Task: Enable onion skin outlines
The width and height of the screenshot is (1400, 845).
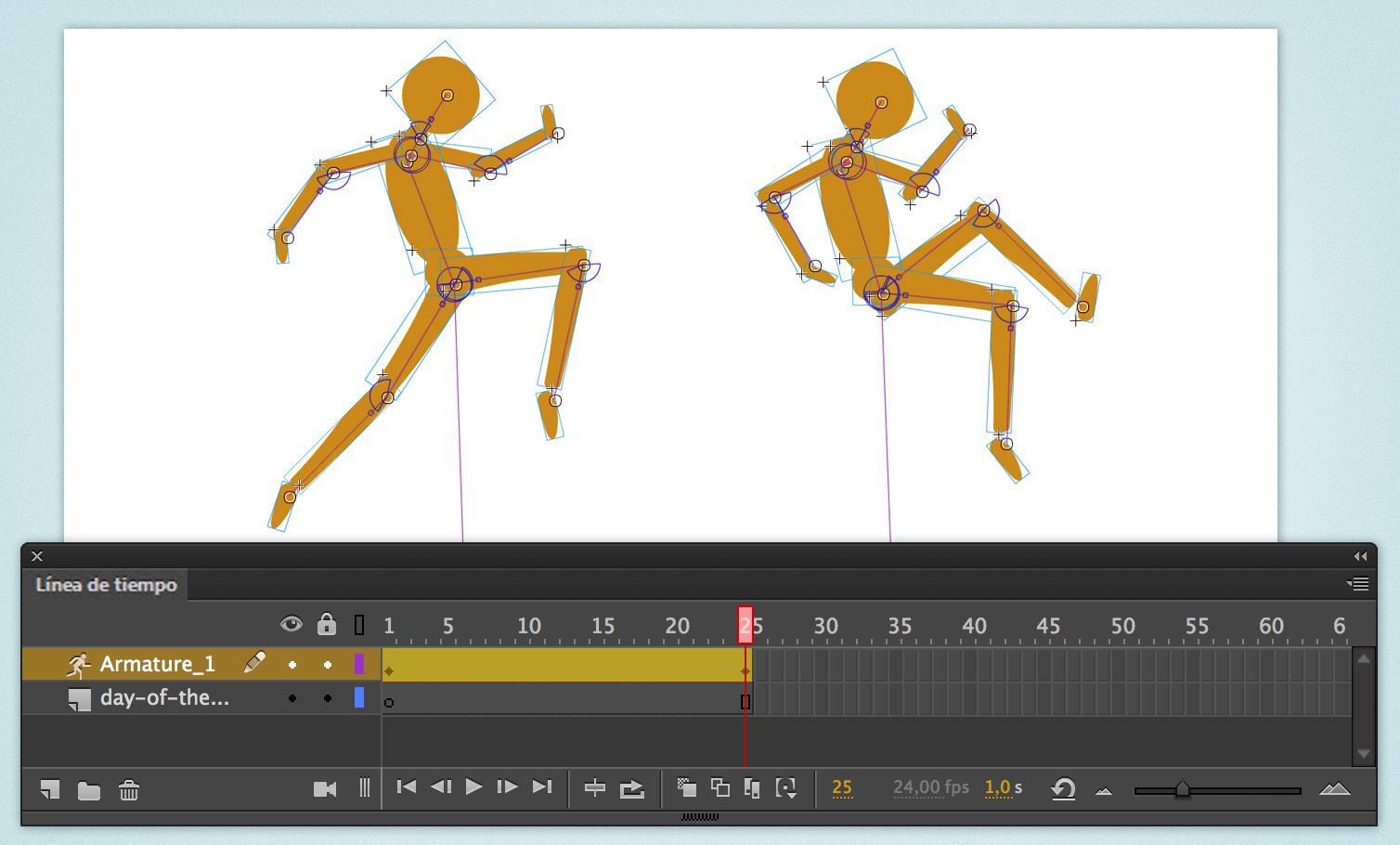Action: [x=719, y=787]
